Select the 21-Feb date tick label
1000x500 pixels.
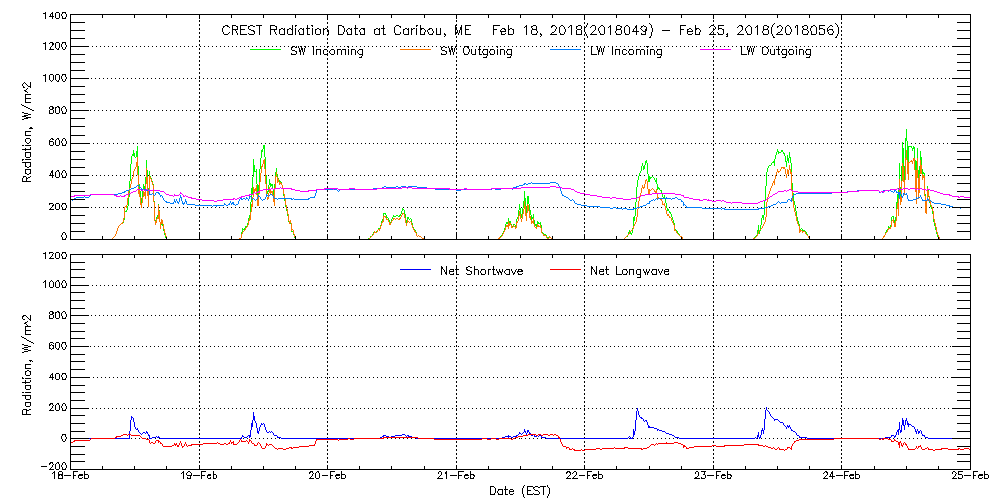(456, 477)
